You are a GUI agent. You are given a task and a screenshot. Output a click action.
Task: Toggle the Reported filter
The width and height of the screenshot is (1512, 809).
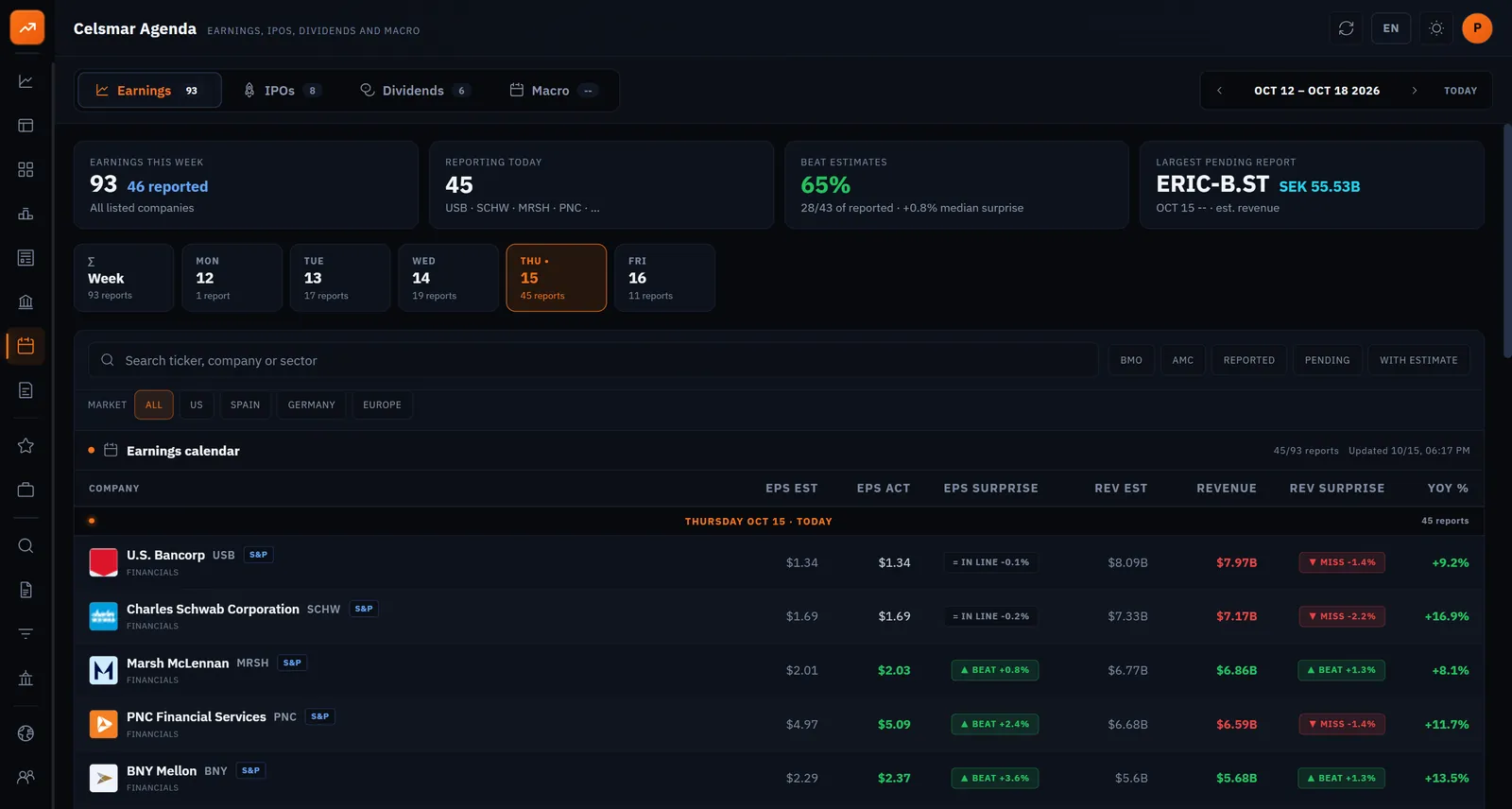(x=1249, y=360)
